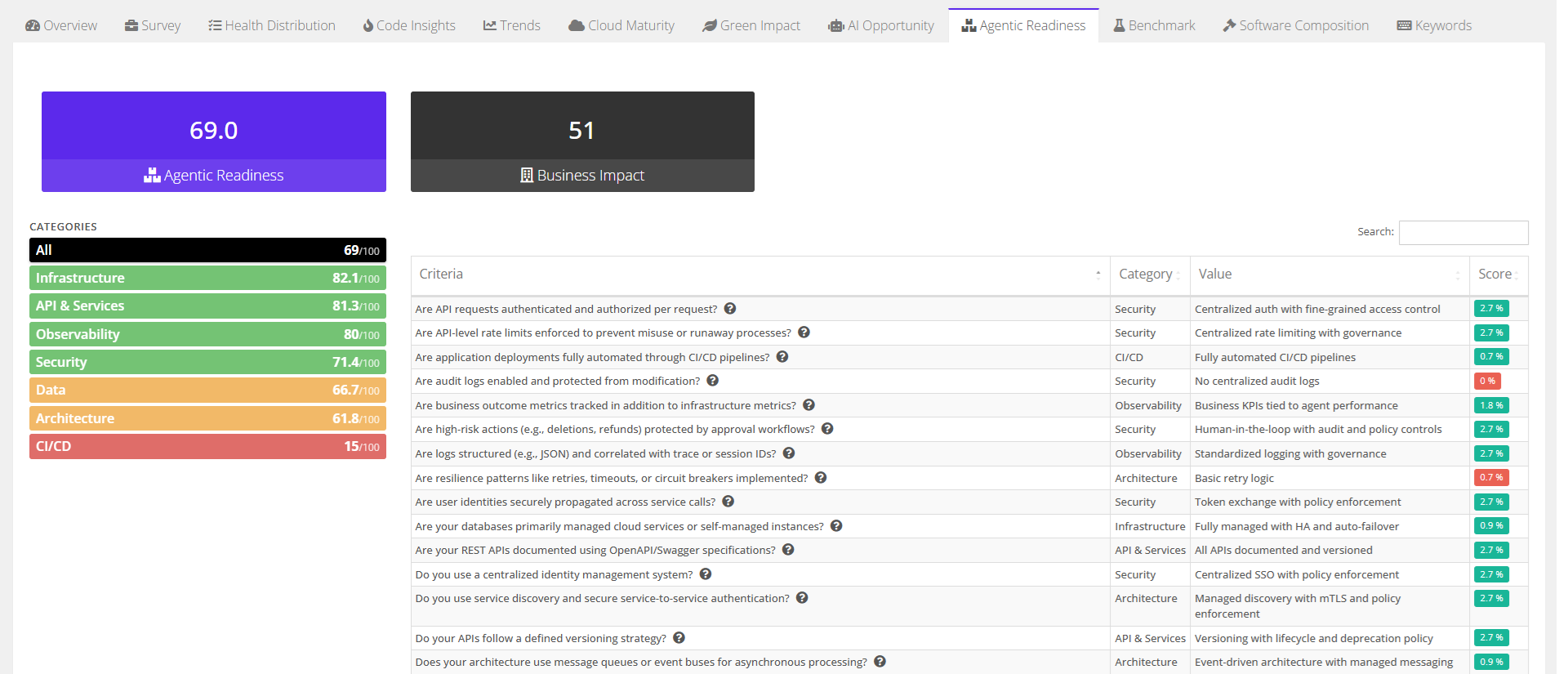
Task: Filter by Observability category
Action: click(x=207, y=334)
